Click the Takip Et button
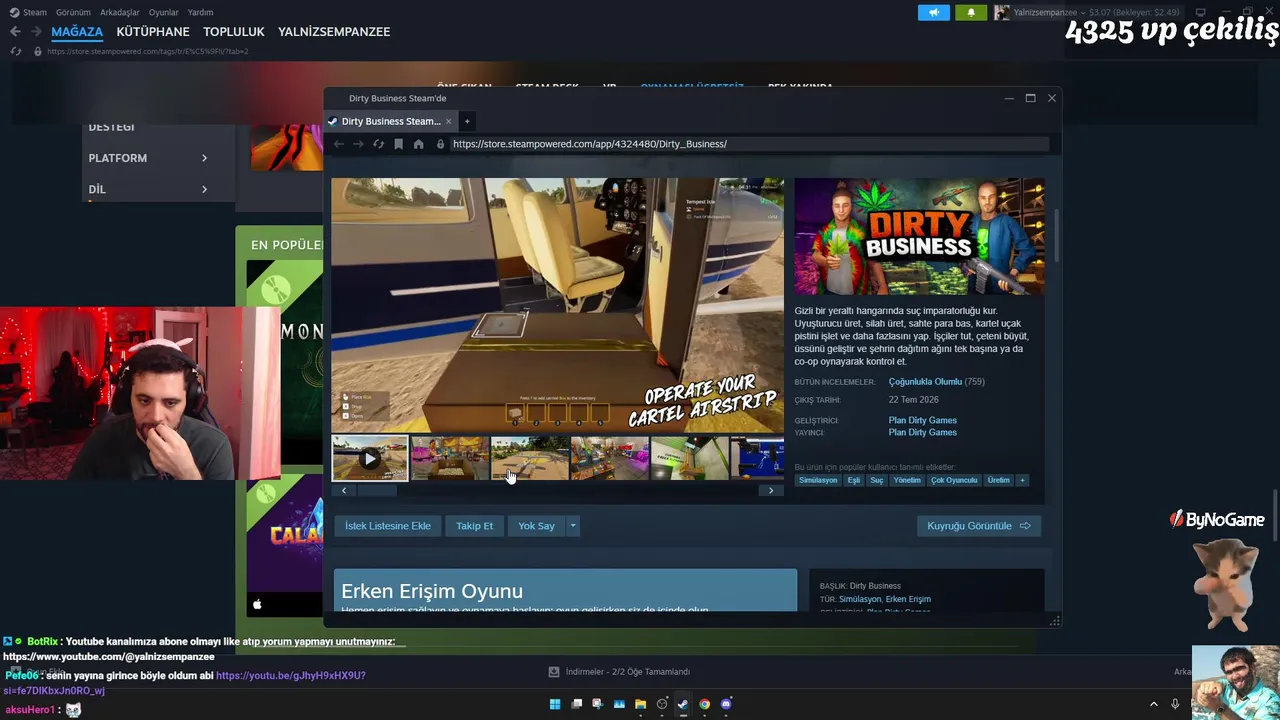The width and height of the screenshot is (1280, 720). (x=474, y=526)
